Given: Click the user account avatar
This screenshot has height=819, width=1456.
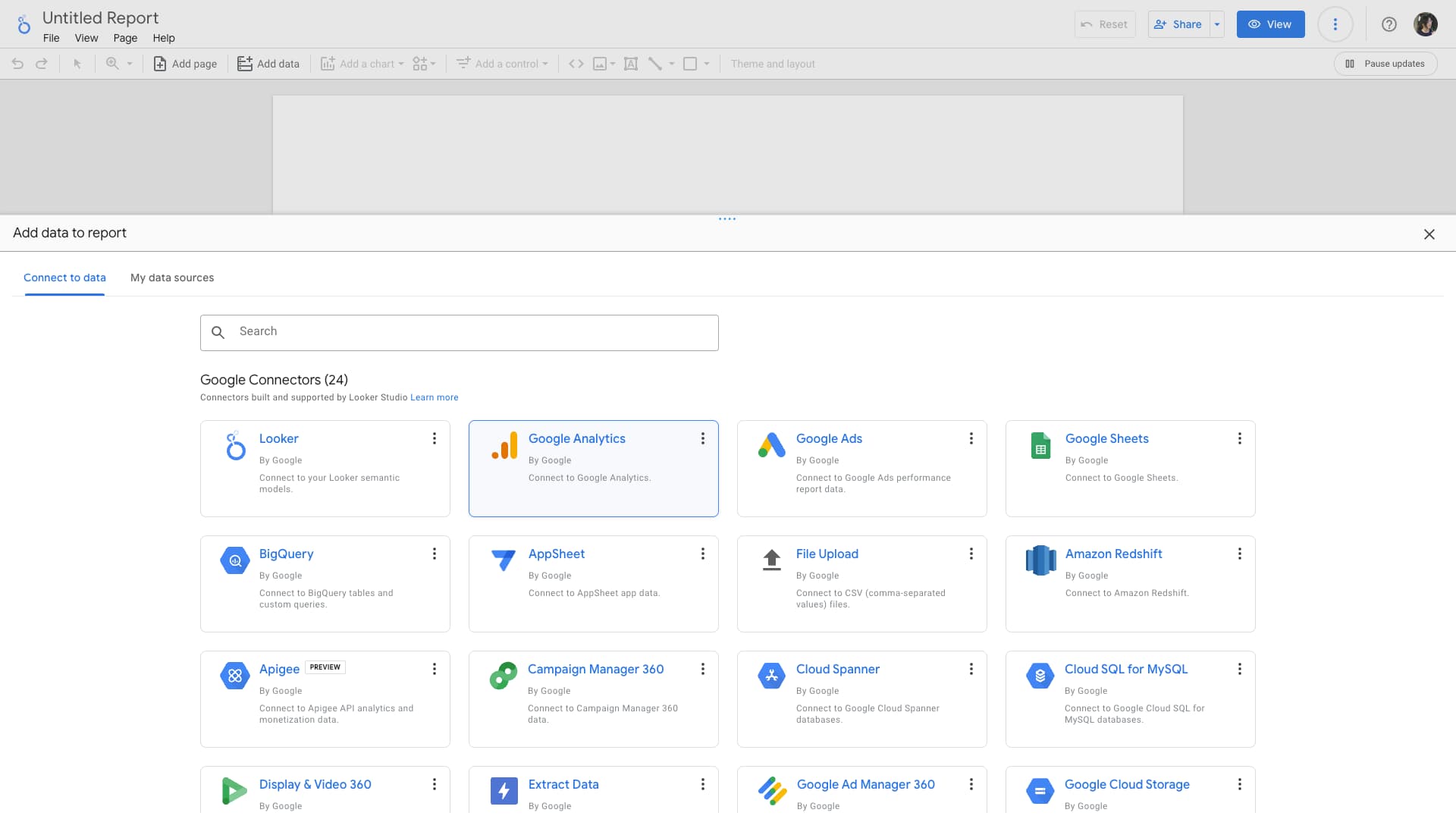Looking at the screenshot, I should click(x=1426, y=24).
